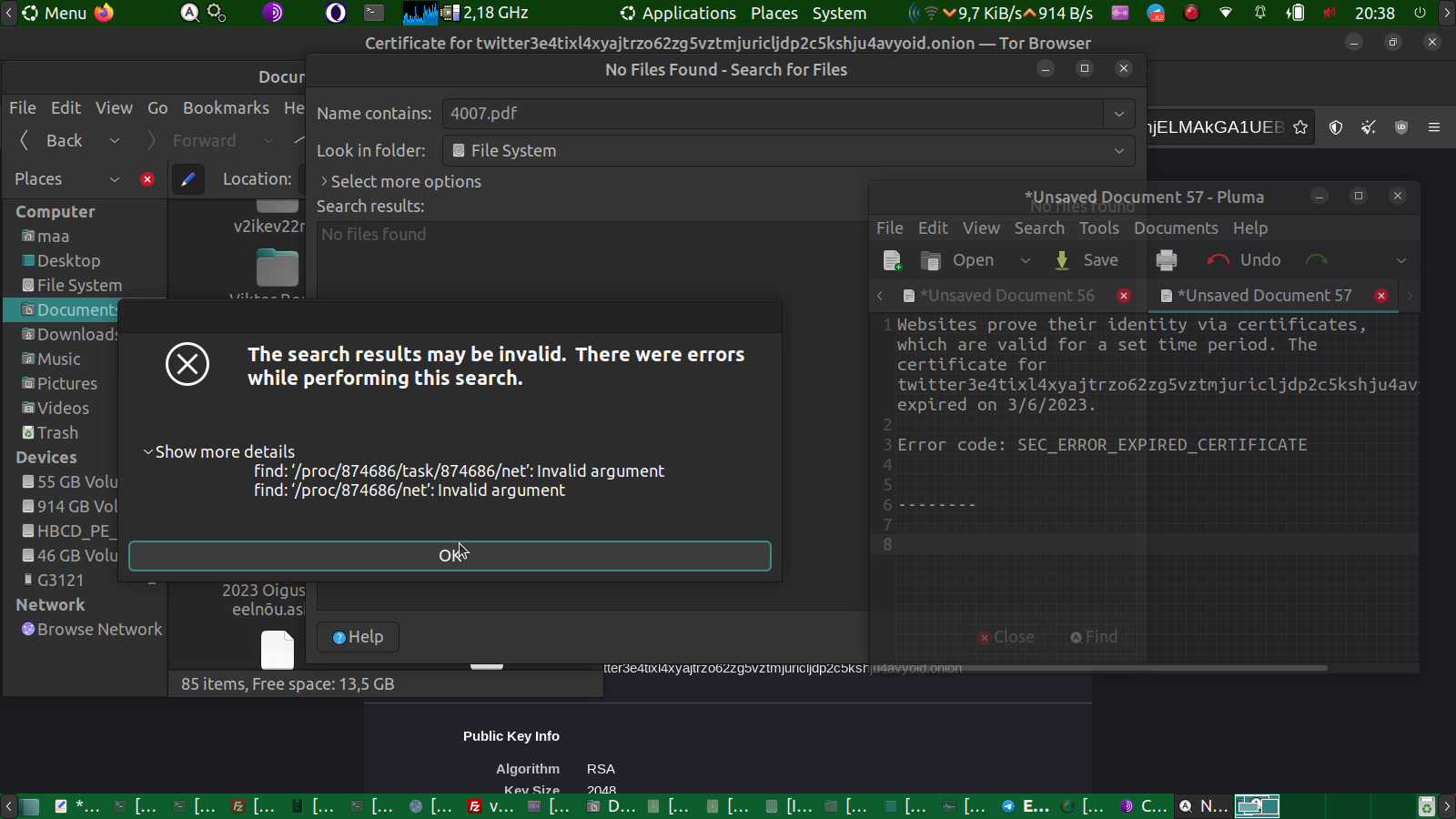The width and height of the screenshot is (1456, 819).
Task: Close the Unsaved Document 57 tab
Action: tap(1381, 296)
